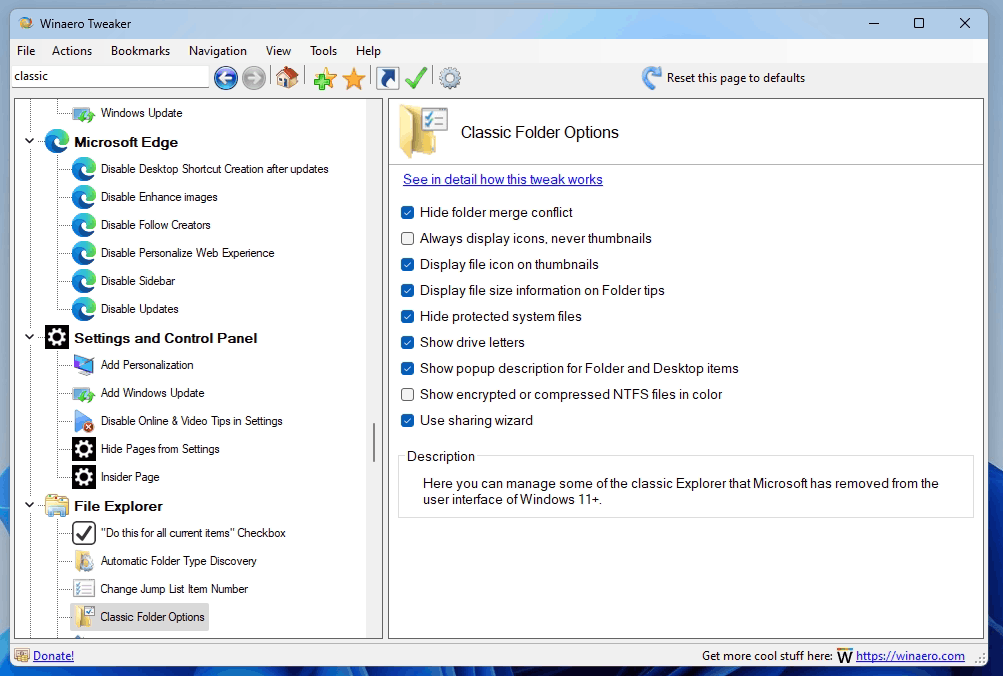Enable Always display icons, never thumbnails
The height and width of the screenshot is (676, 1003).
click(407, 239)
